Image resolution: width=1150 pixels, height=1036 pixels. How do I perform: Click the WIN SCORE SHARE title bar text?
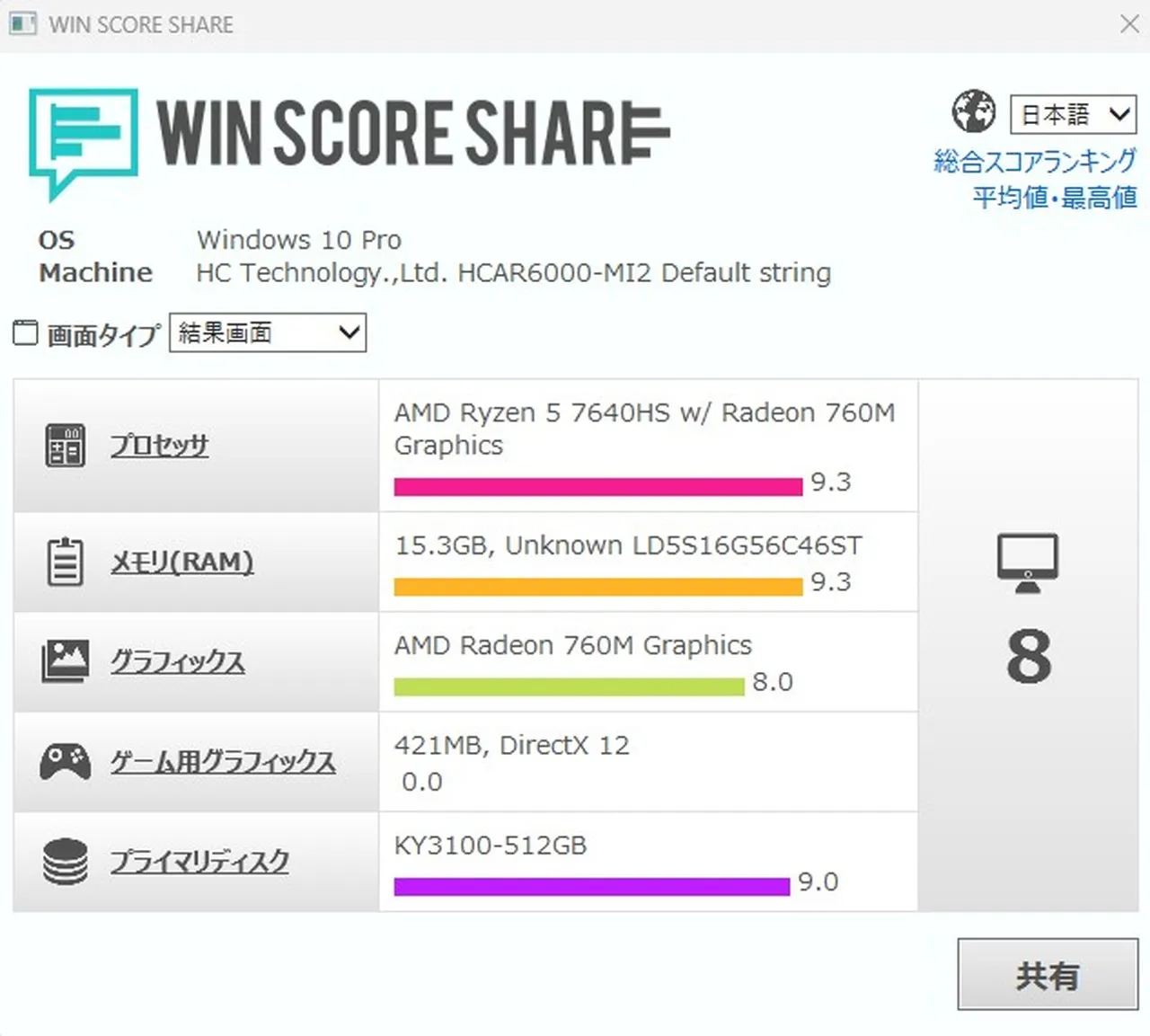click(x=141, y=24)
